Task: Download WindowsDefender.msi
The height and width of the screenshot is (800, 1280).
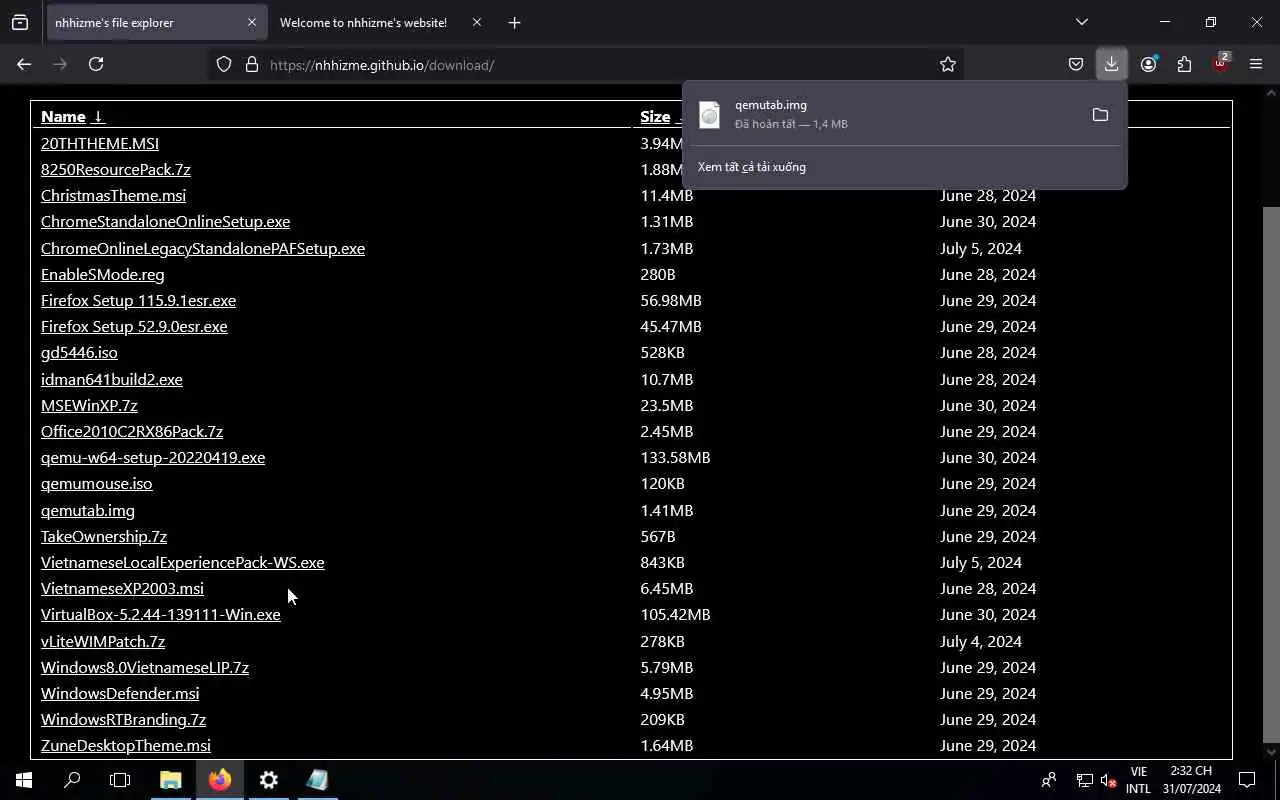Action: (120, 693)
